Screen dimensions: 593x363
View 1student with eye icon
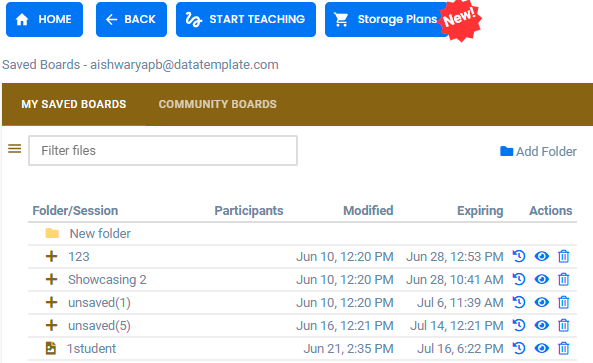point(542,349)
